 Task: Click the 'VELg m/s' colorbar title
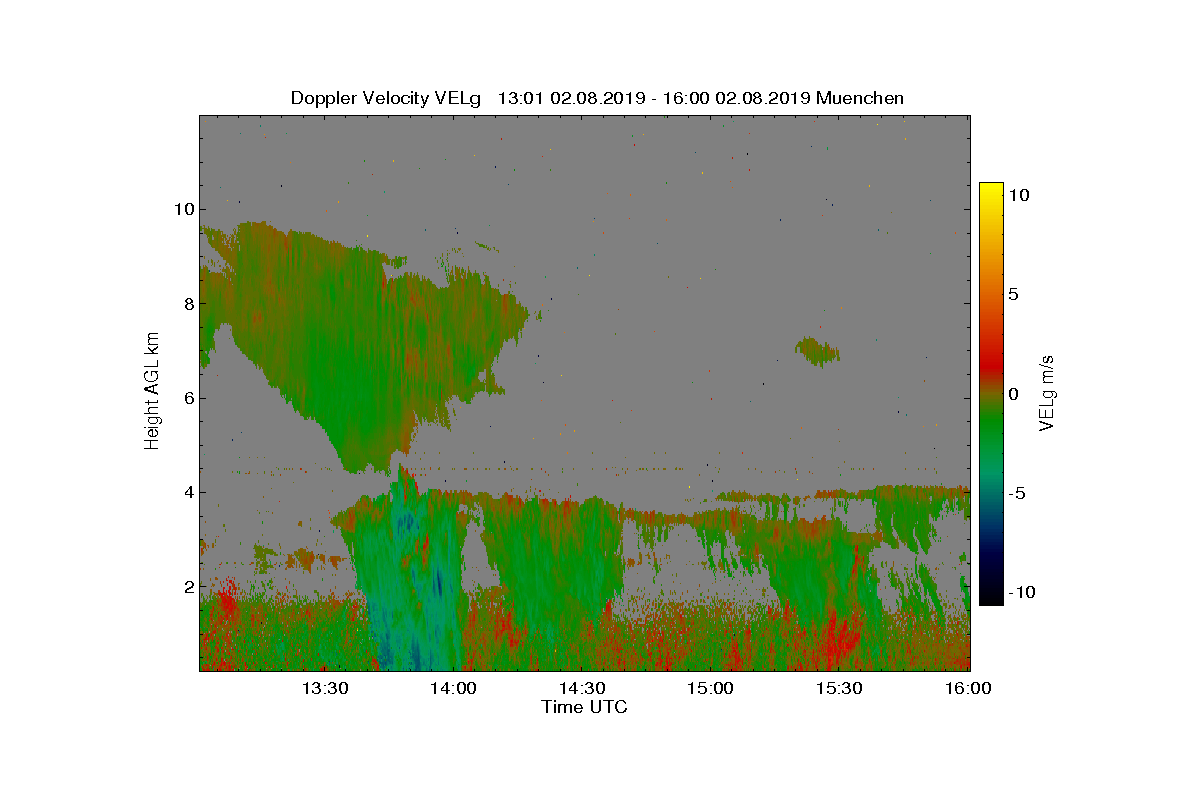point(1048,393)
